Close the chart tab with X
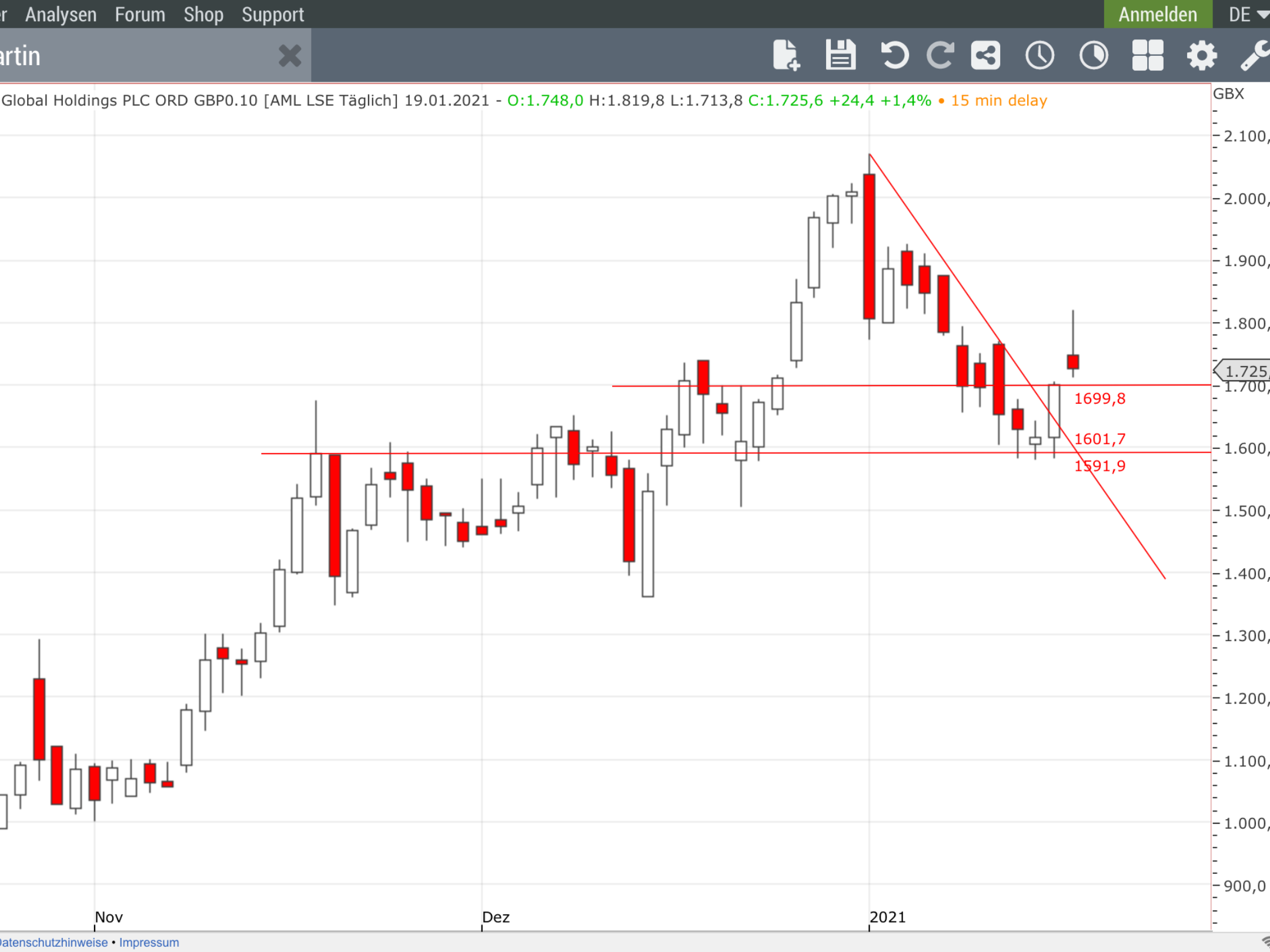Image resolution: width=1270 pixels, height=952 pixels. 289,56
